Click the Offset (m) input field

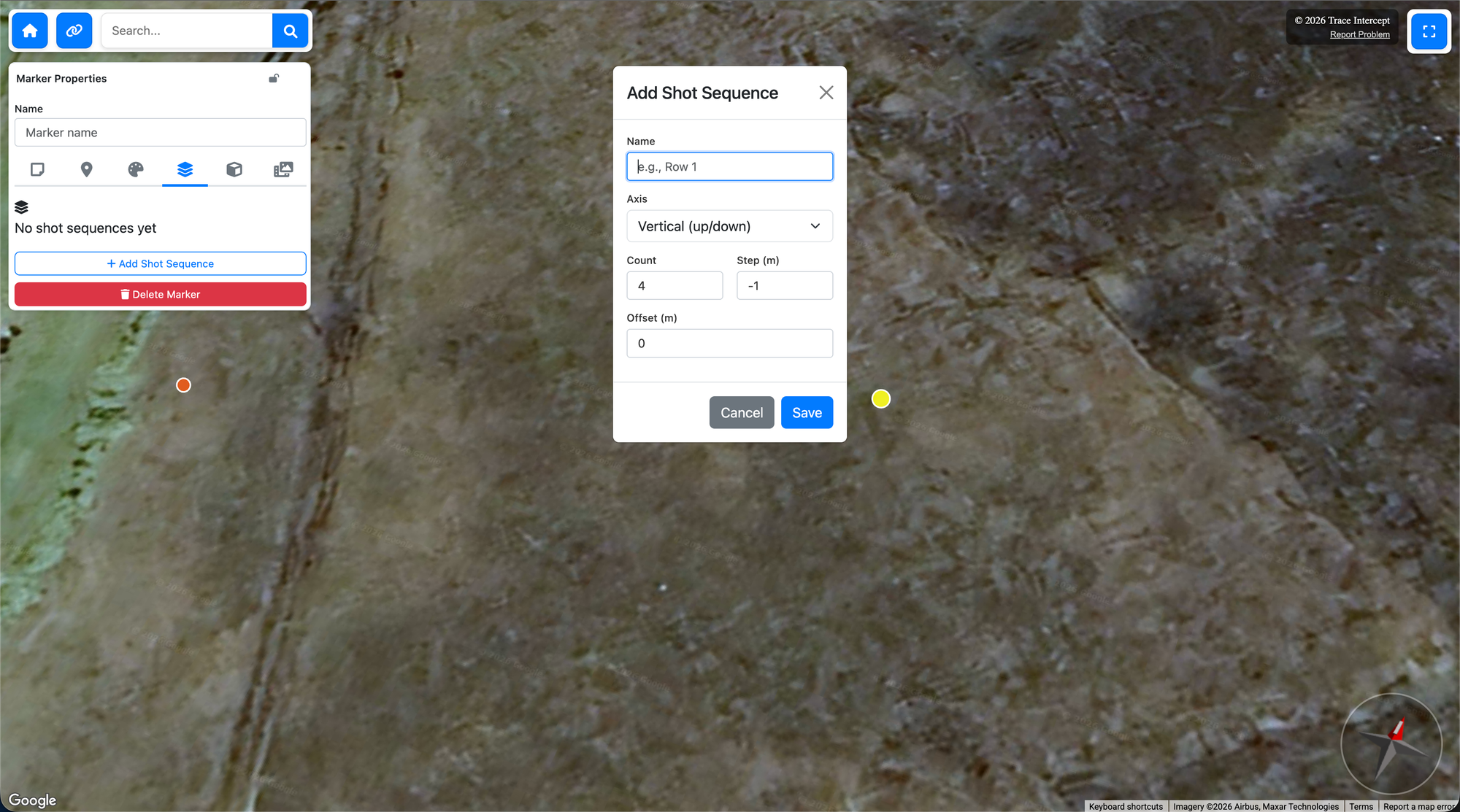pos(729,344)
